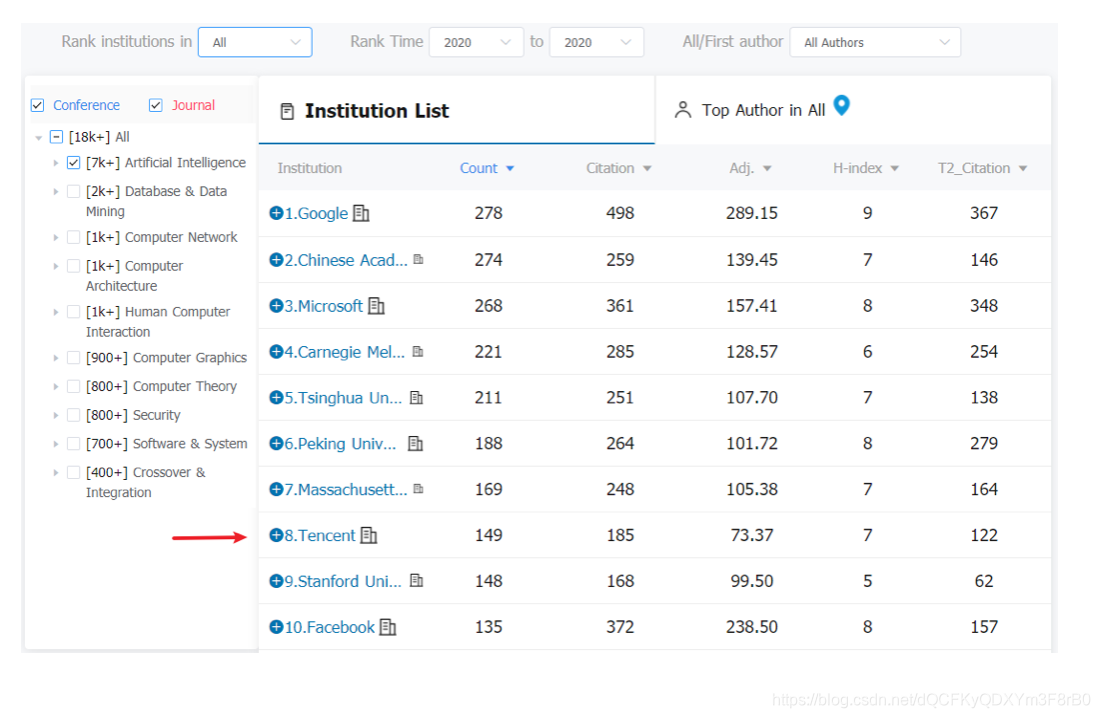Expand Security tree node
The width and height of the screenshot is (1100, 718).
point(55,415)
